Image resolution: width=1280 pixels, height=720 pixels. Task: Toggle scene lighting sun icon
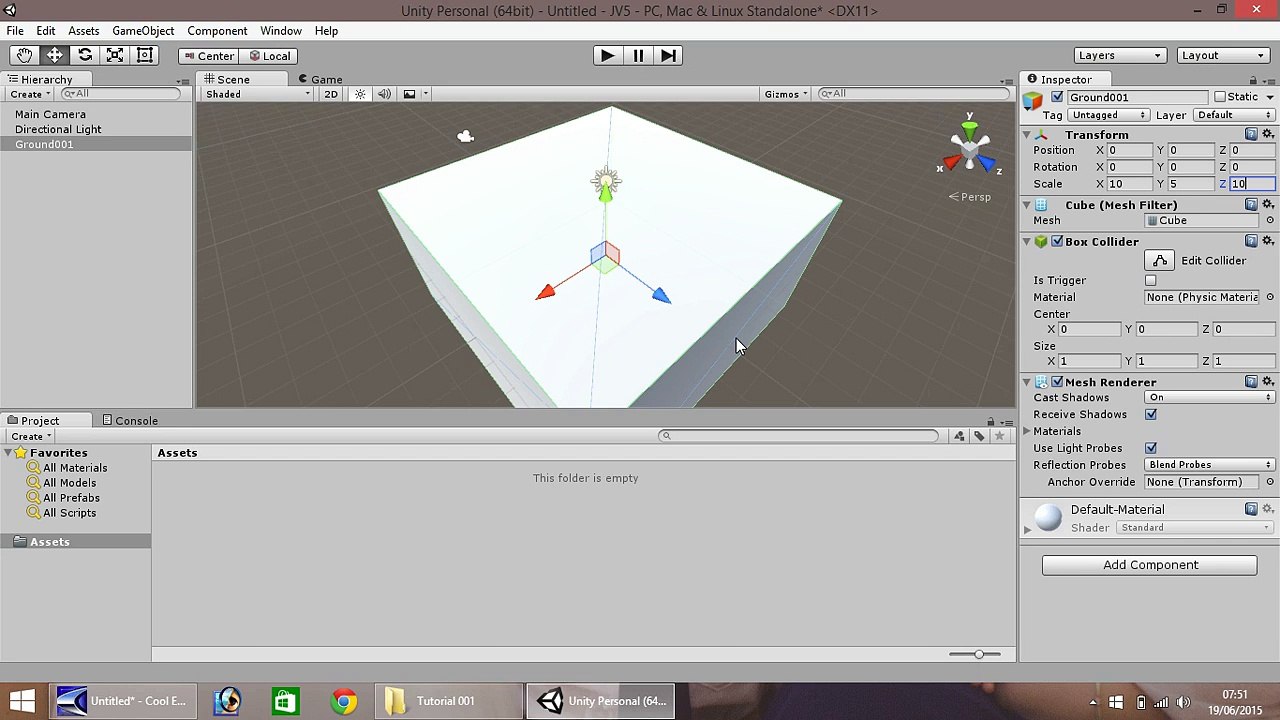(x=360, y=94)
